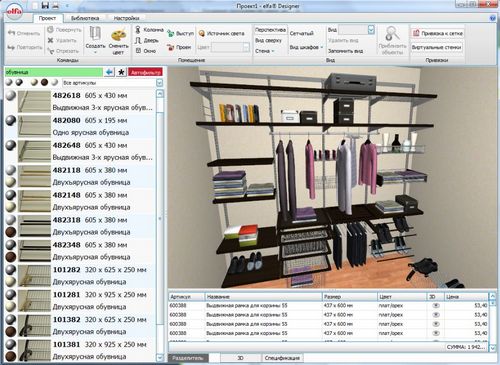Click the Приблизить объекты magnifier icon
500x365 pixels.
tap(392, 34)
